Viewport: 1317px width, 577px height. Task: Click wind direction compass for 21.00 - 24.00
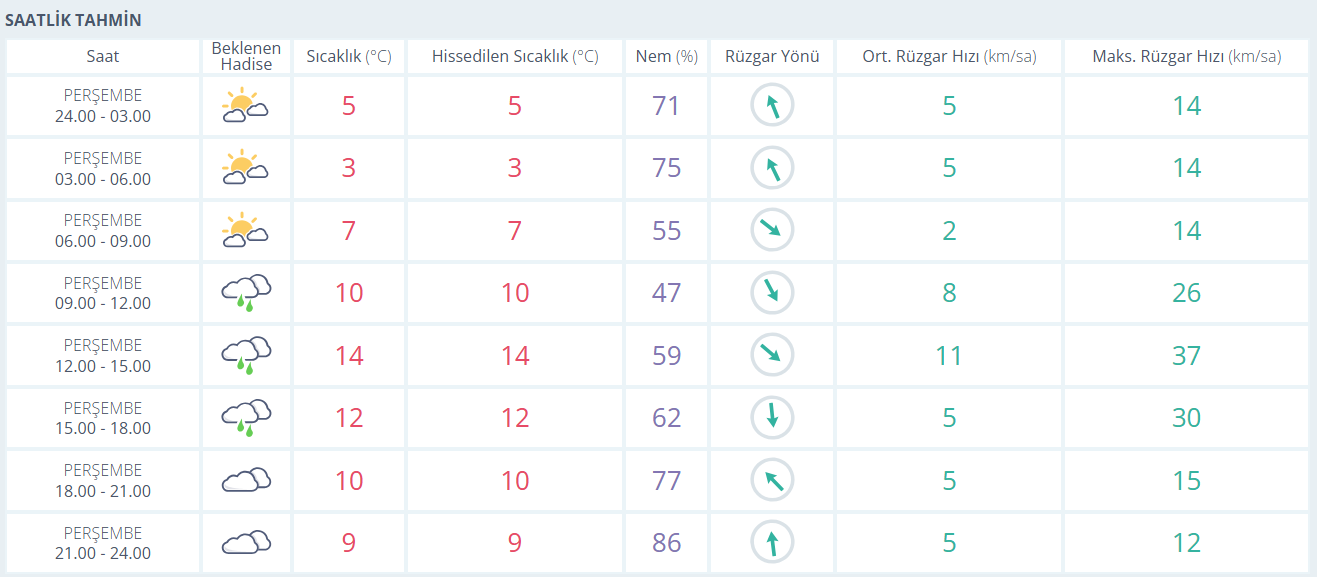pos(772,543)
